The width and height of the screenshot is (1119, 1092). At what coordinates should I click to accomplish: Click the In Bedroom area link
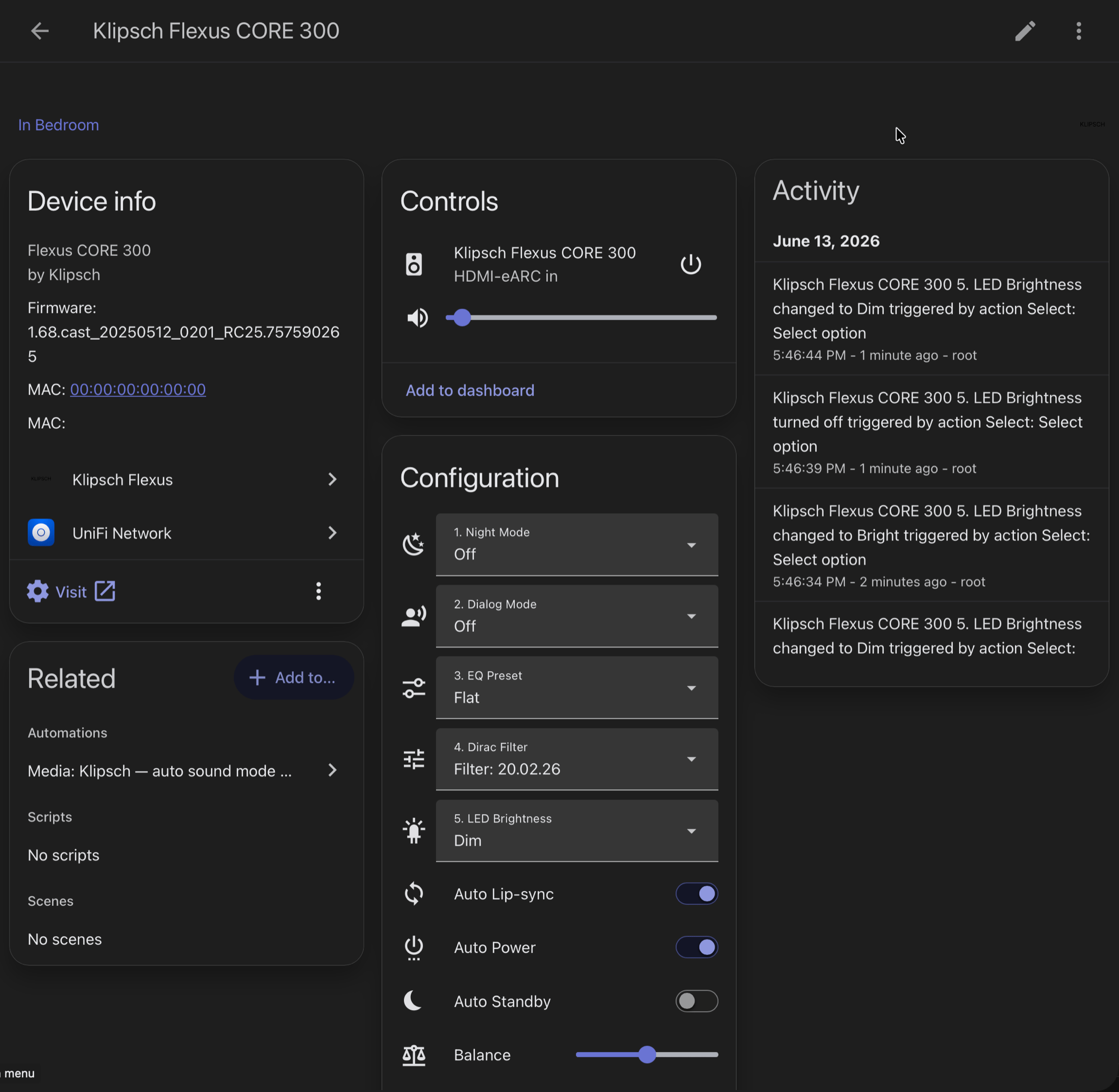pos(59,125)
